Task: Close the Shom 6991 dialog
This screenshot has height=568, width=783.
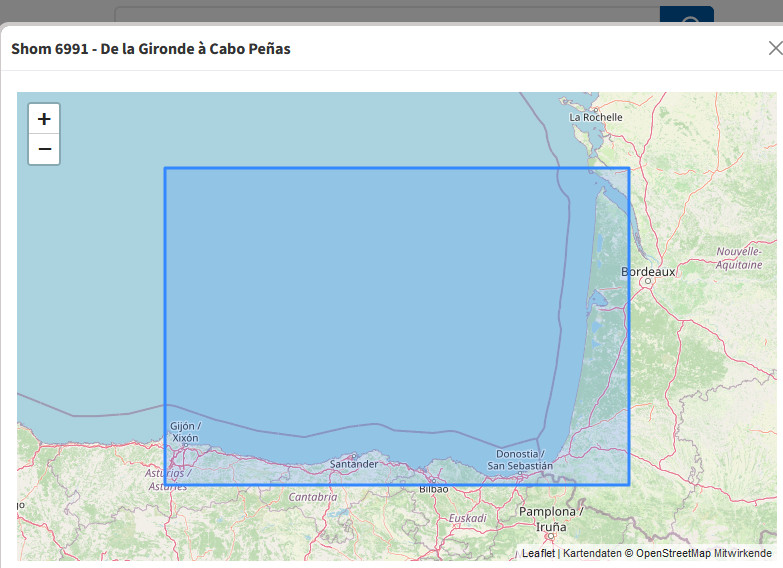Action: pos(774,48)
